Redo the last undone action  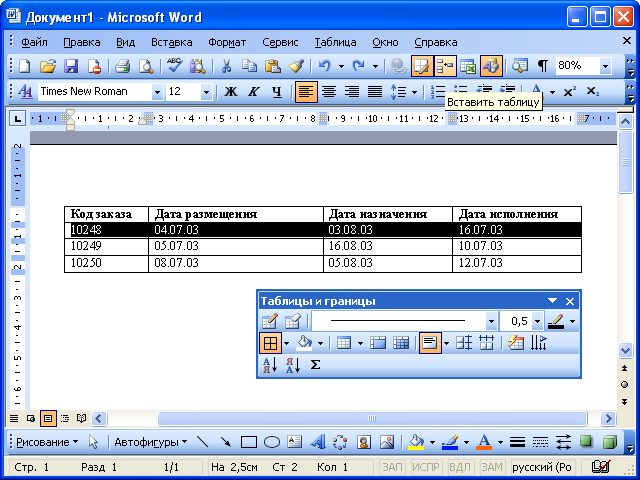tap(358, 66)
